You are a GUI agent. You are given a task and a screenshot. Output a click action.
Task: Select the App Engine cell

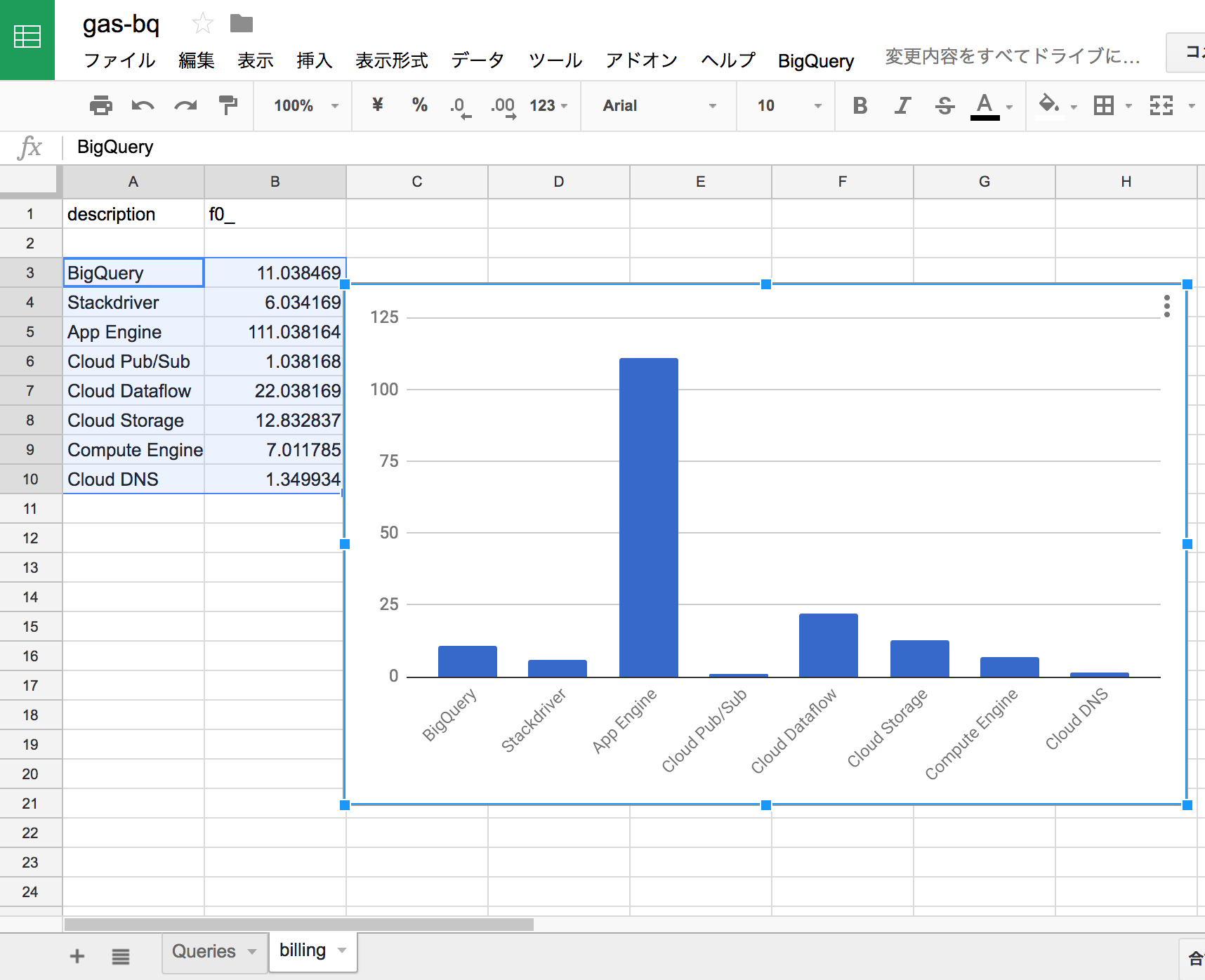[x=133, y=332]
